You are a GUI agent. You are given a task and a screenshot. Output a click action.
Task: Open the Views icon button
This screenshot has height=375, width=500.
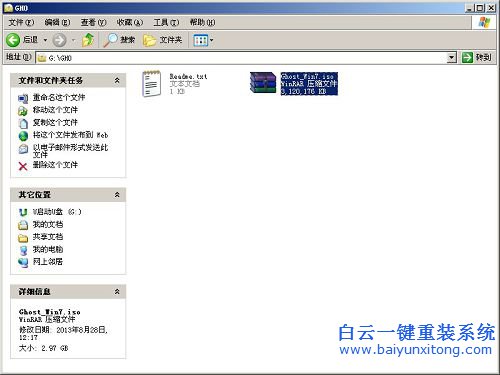(201, 40)
